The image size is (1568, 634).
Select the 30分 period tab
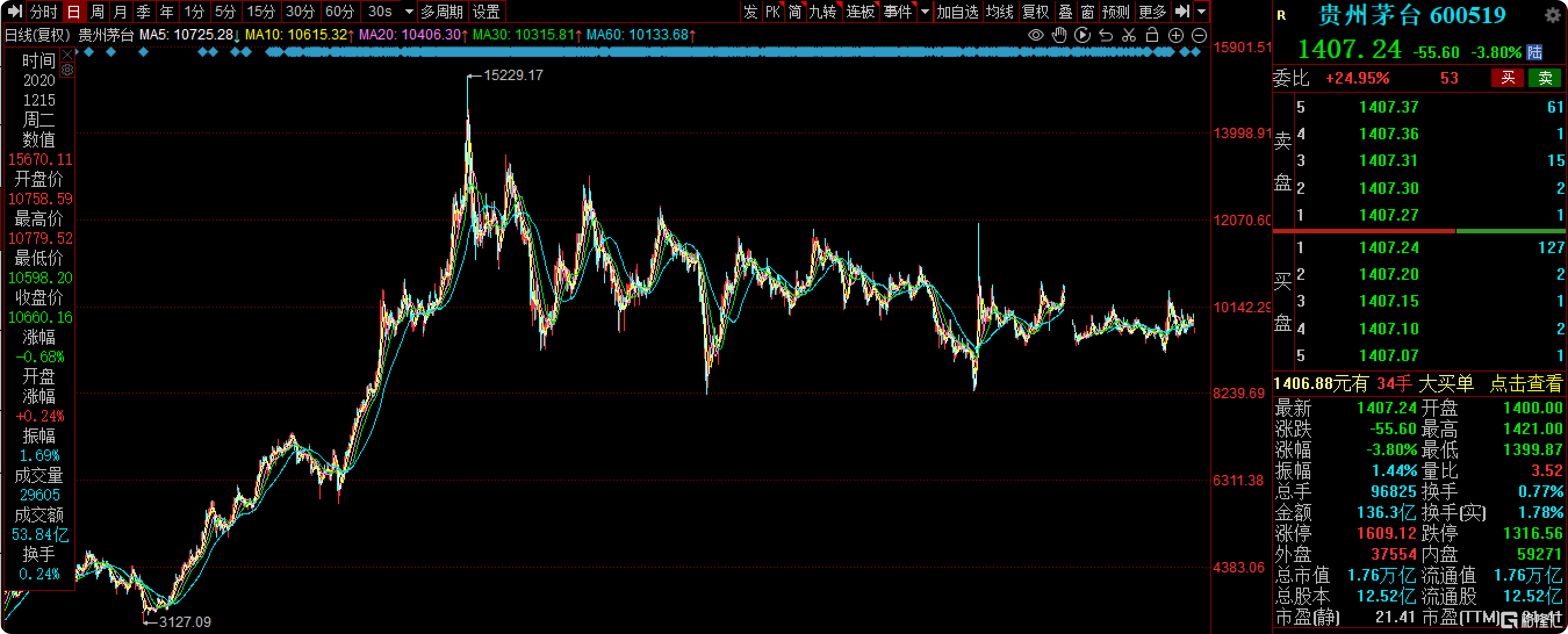[x=300, y=11]
